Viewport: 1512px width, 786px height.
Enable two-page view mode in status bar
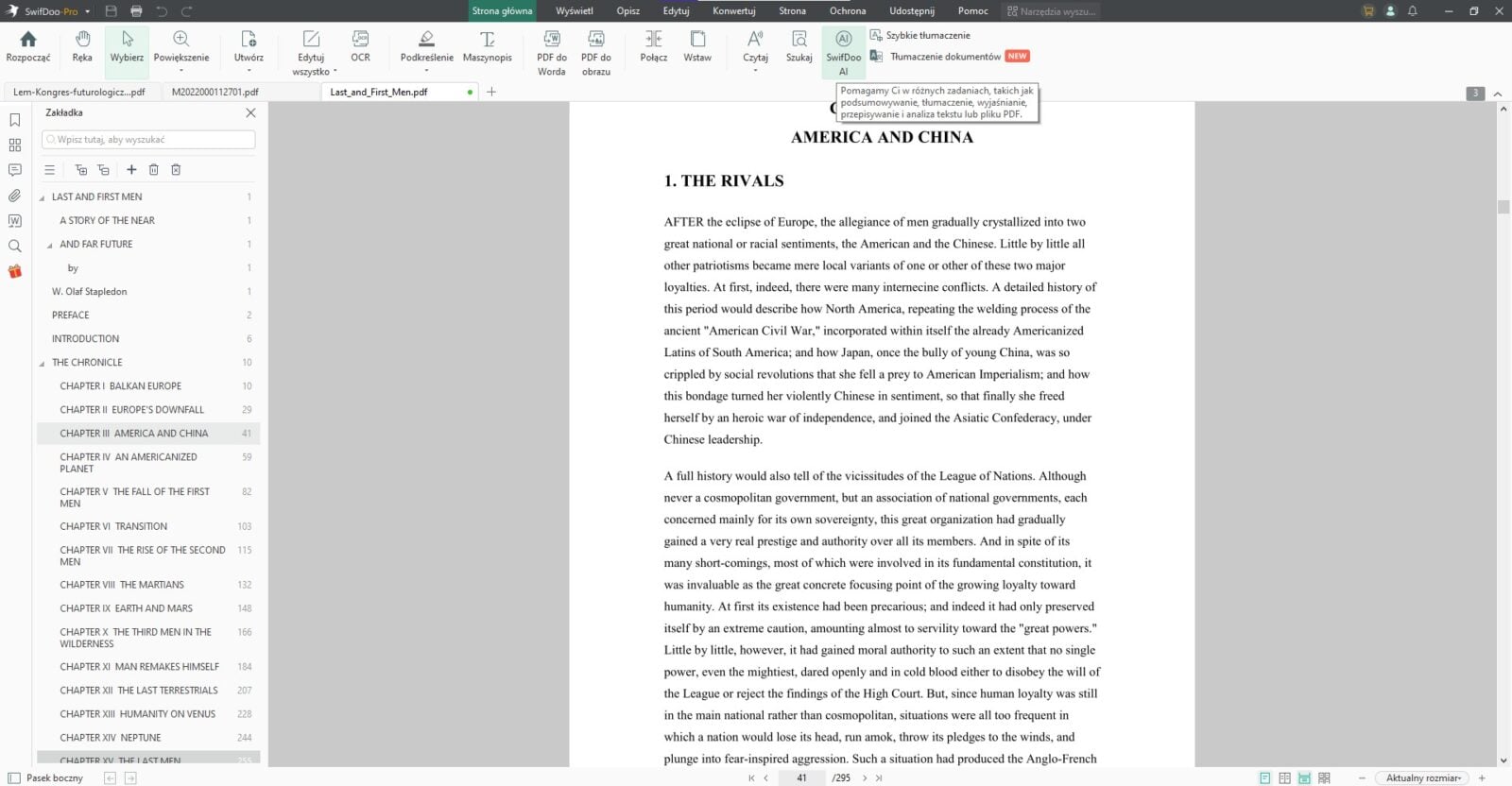coord(1284,777)
